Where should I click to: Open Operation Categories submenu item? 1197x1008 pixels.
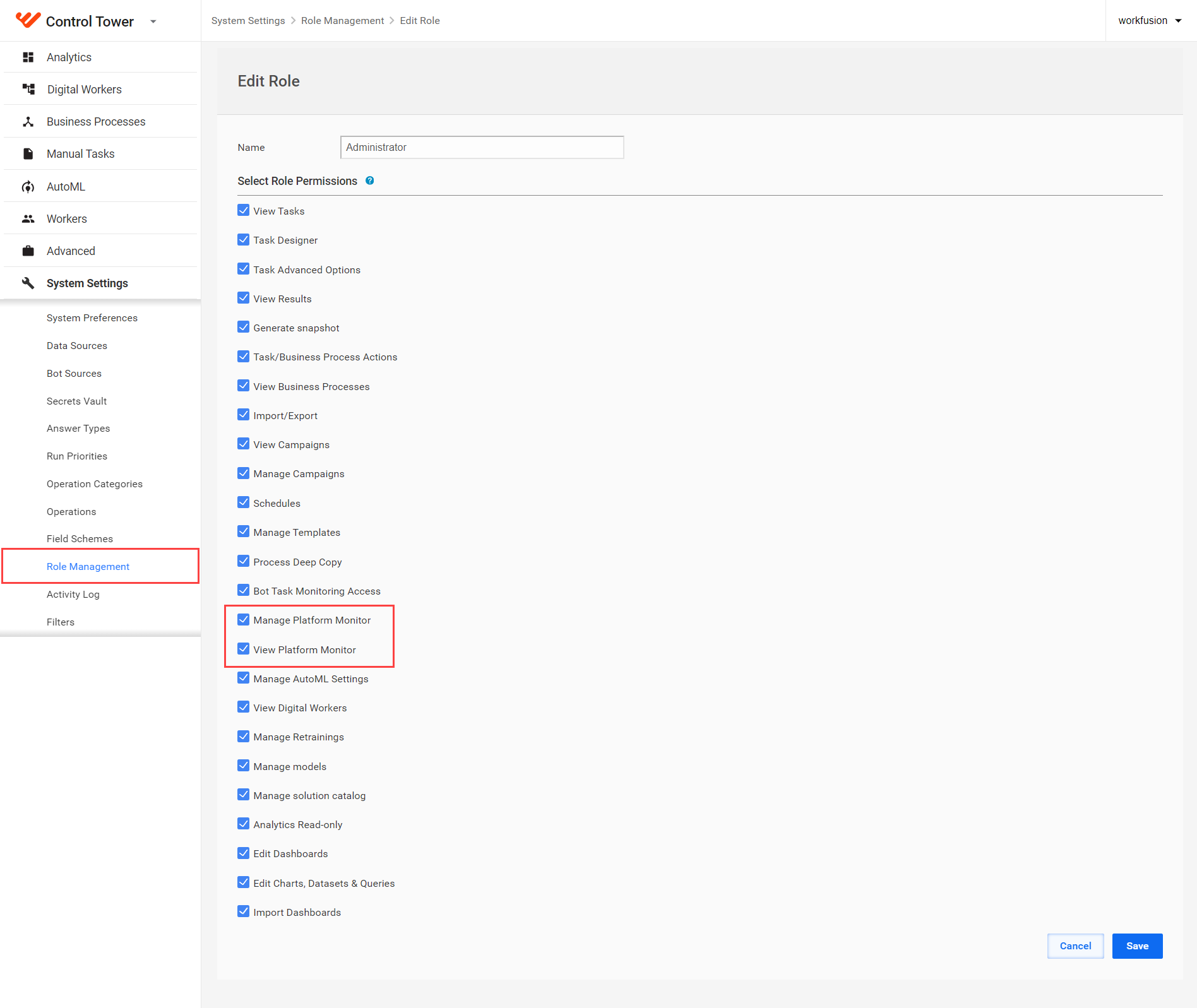(x=95, y=484)
